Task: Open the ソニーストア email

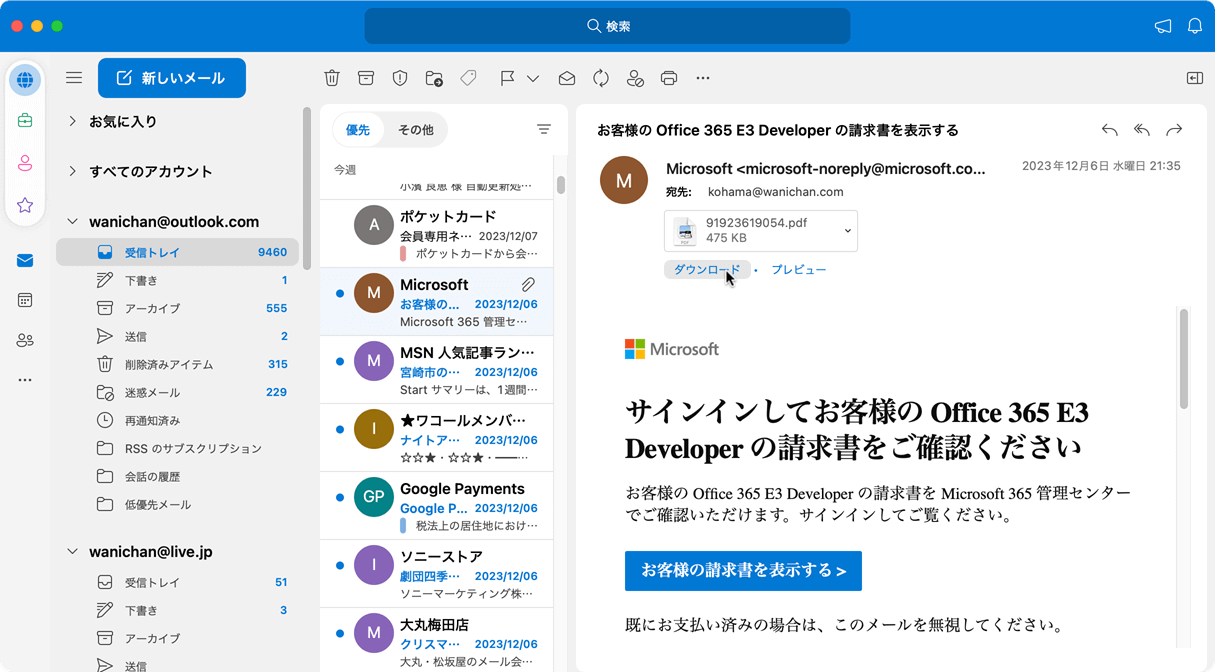Action: 436,573
